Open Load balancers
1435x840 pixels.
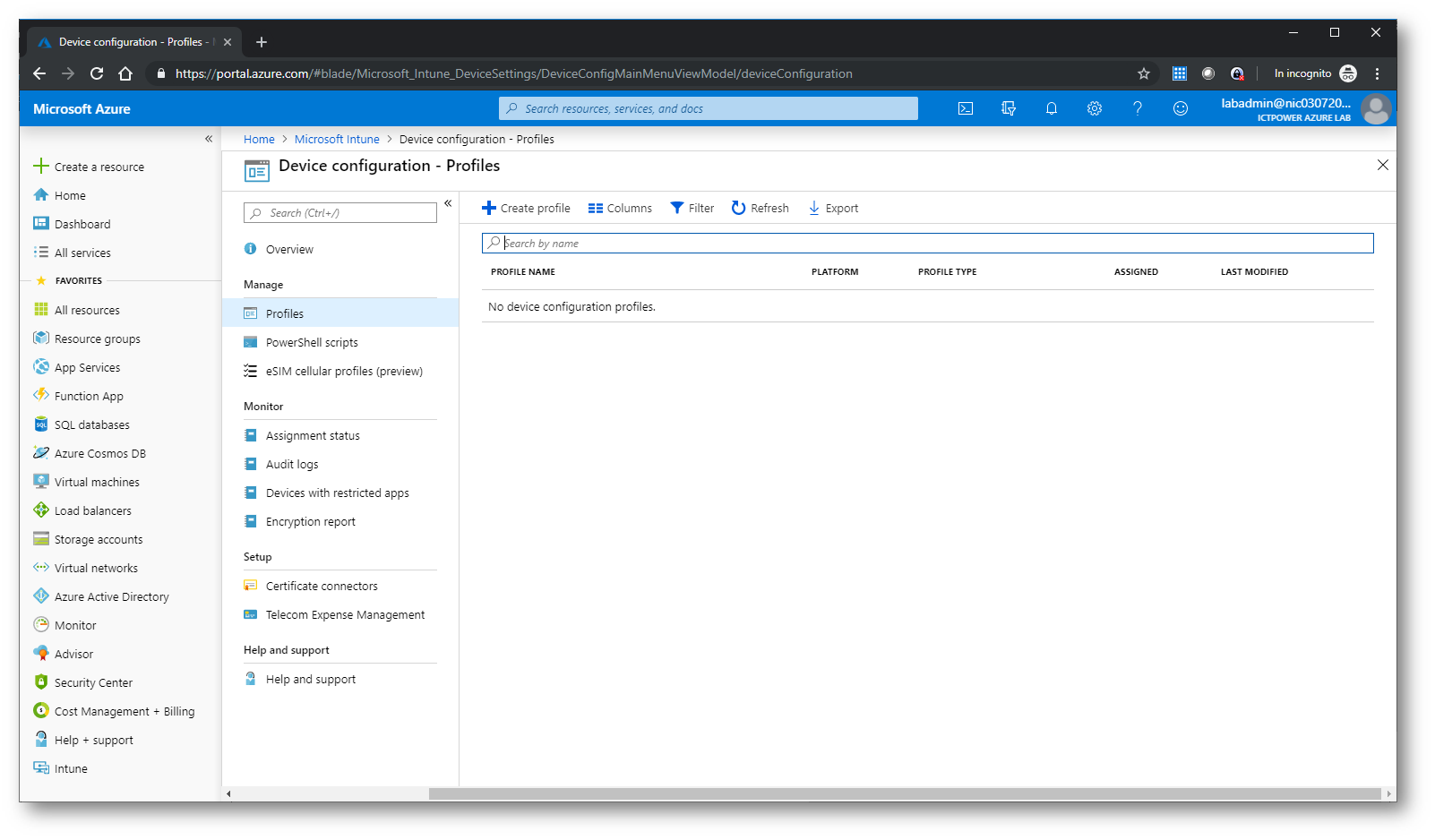tap(92, 510)
